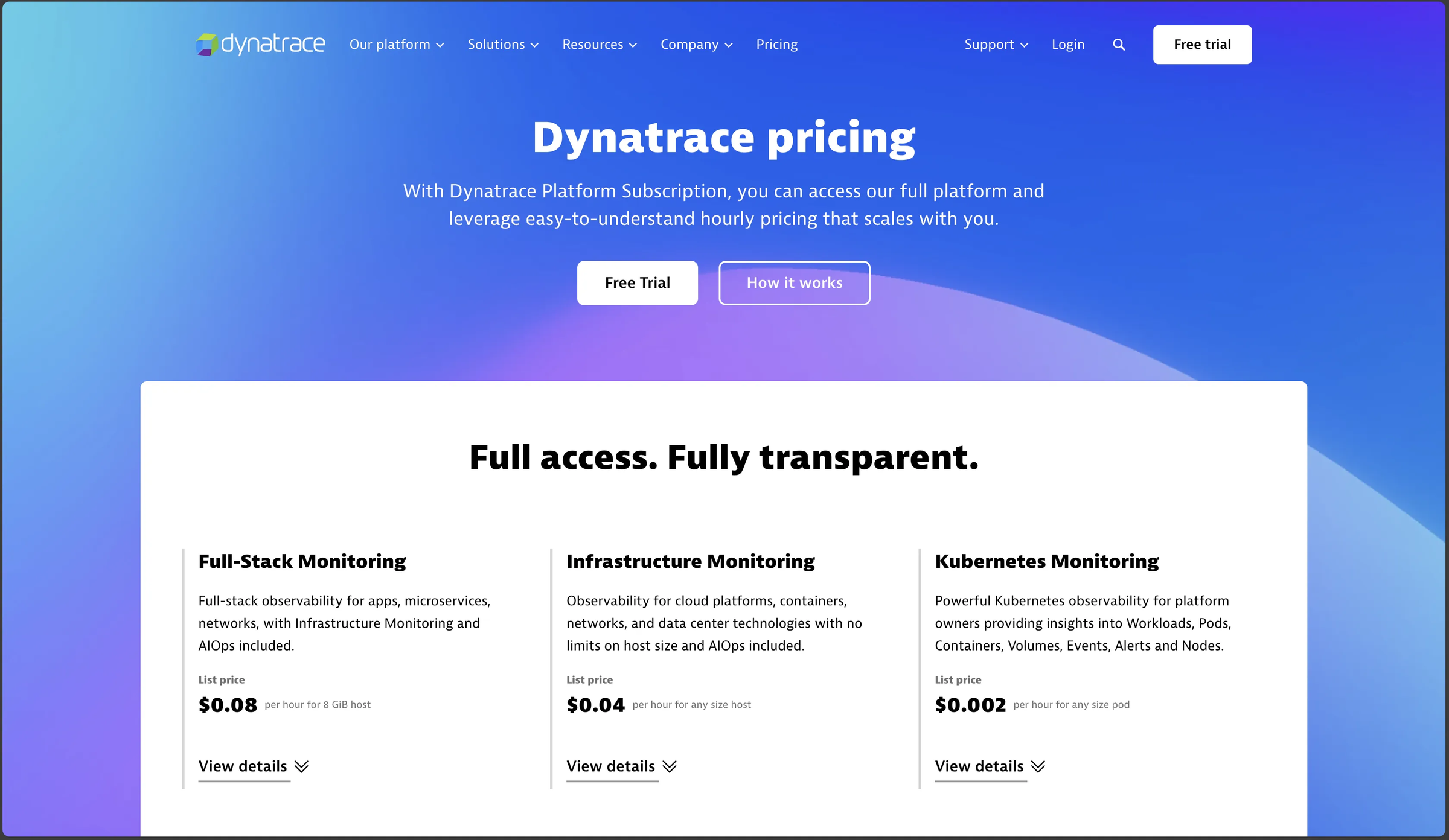
Task: Open How it works
Action: [794, 282]
